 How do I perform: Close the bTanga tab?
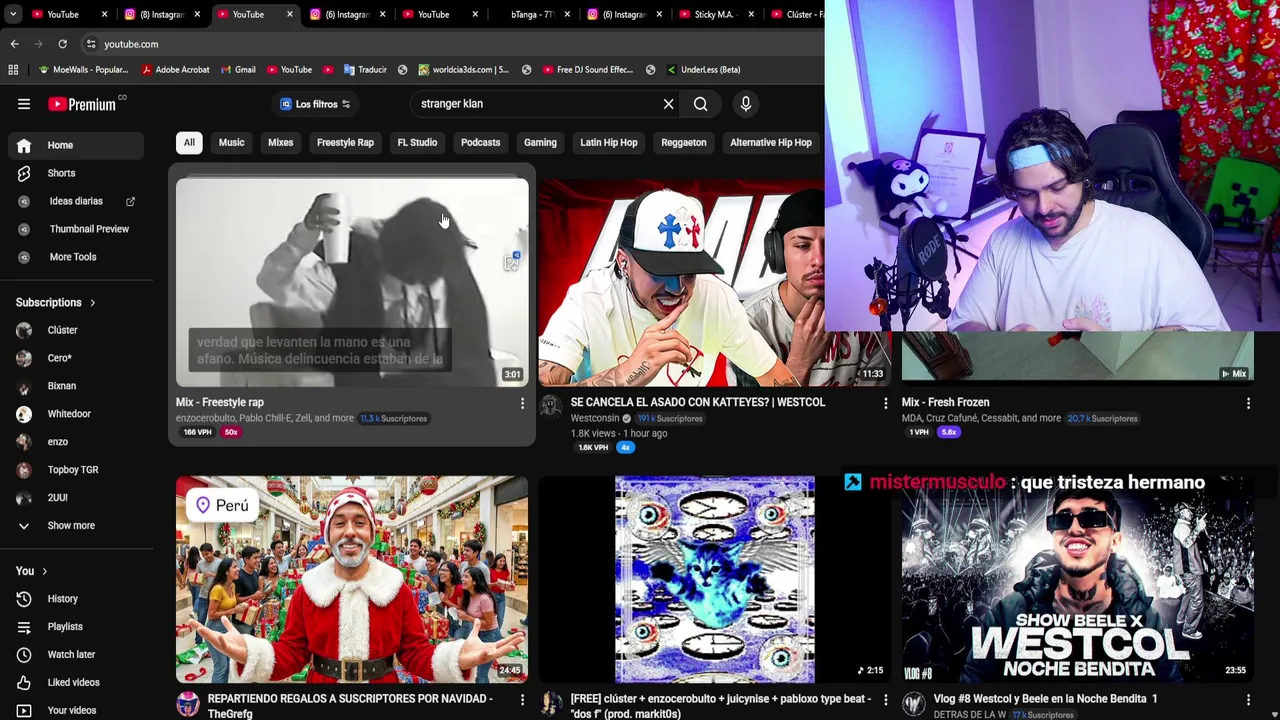[x=567, y=14]
